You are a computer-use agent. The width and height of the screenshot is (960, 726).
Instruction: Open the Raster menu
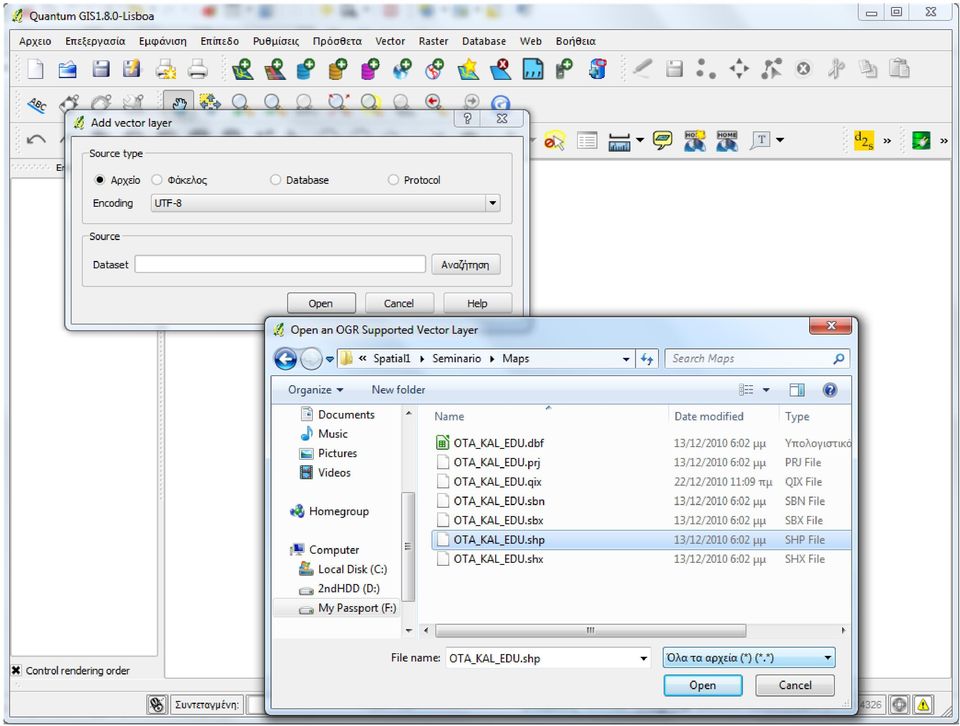pyautogui.click(x=433, y=41)
